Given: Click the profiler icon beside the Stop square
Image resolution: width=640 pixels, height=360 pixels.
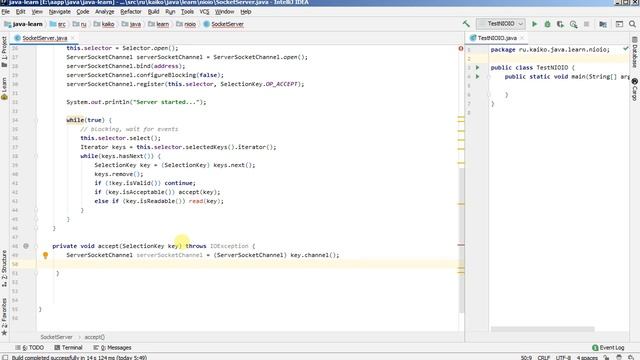Looking at the screenshot, I should [x=573, y=24].
